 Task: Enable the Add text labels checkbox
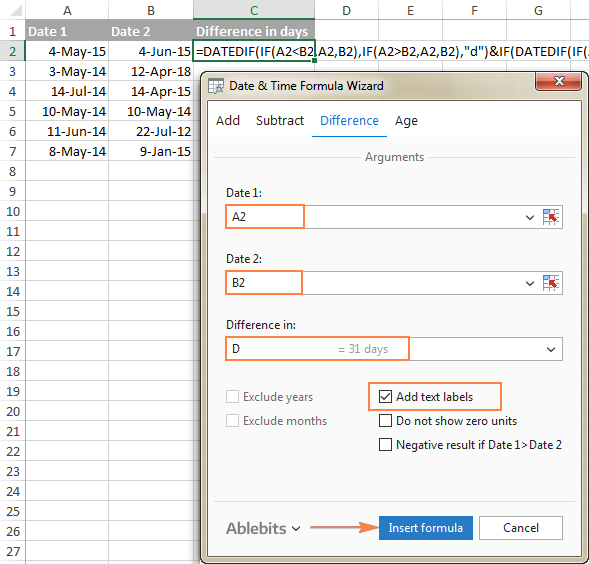pos(385,396)
